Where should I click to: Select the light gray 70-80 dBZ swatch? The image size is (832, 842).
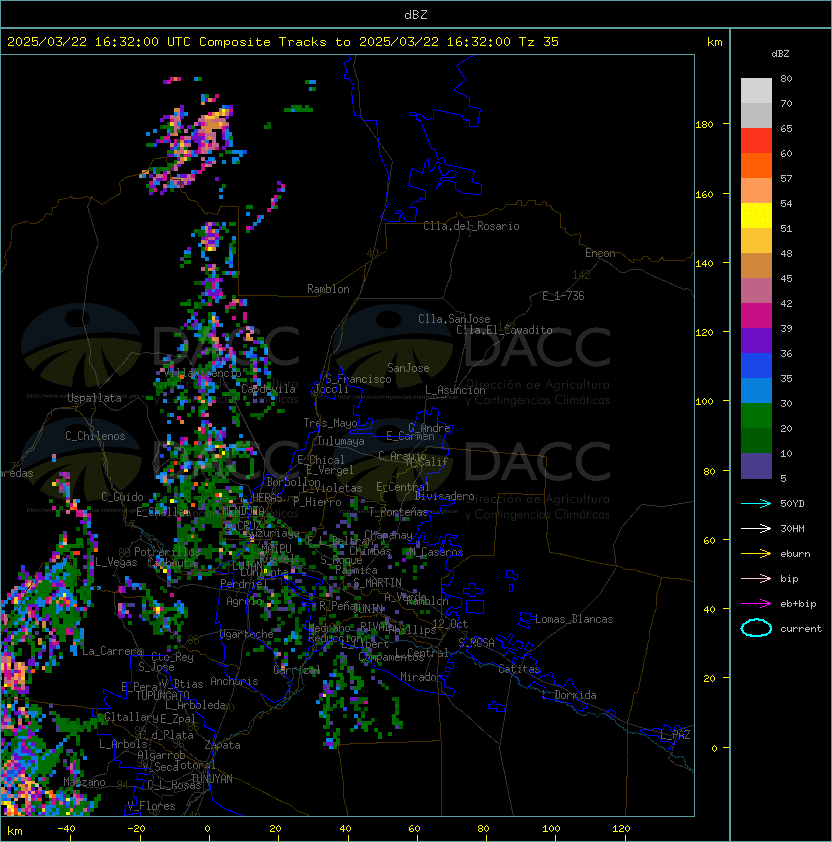click(x=756, y=91)
